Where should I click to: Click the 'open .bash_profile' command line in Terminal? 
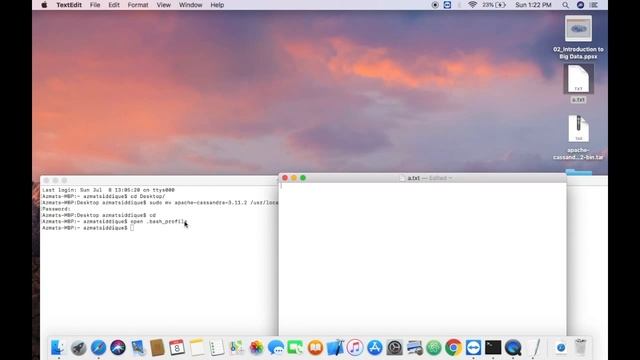114,221
